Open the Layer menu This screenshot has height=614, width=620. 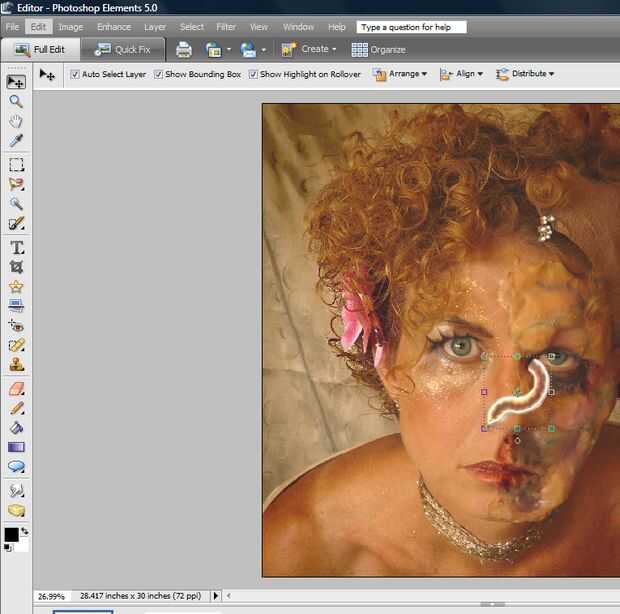coord(155,27)
